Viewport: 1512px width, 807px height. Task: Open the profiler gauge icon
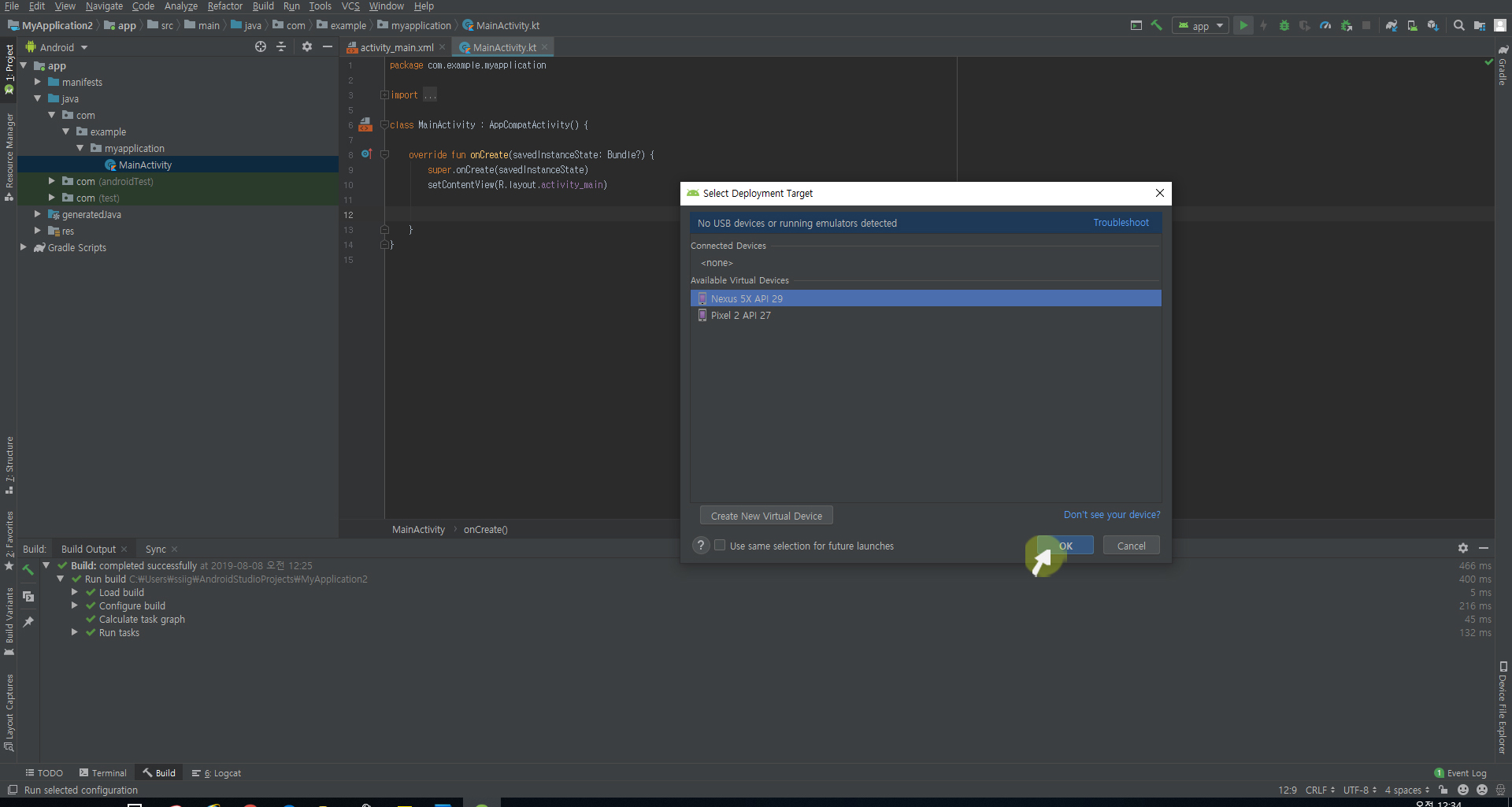[x=1325, y=25]
